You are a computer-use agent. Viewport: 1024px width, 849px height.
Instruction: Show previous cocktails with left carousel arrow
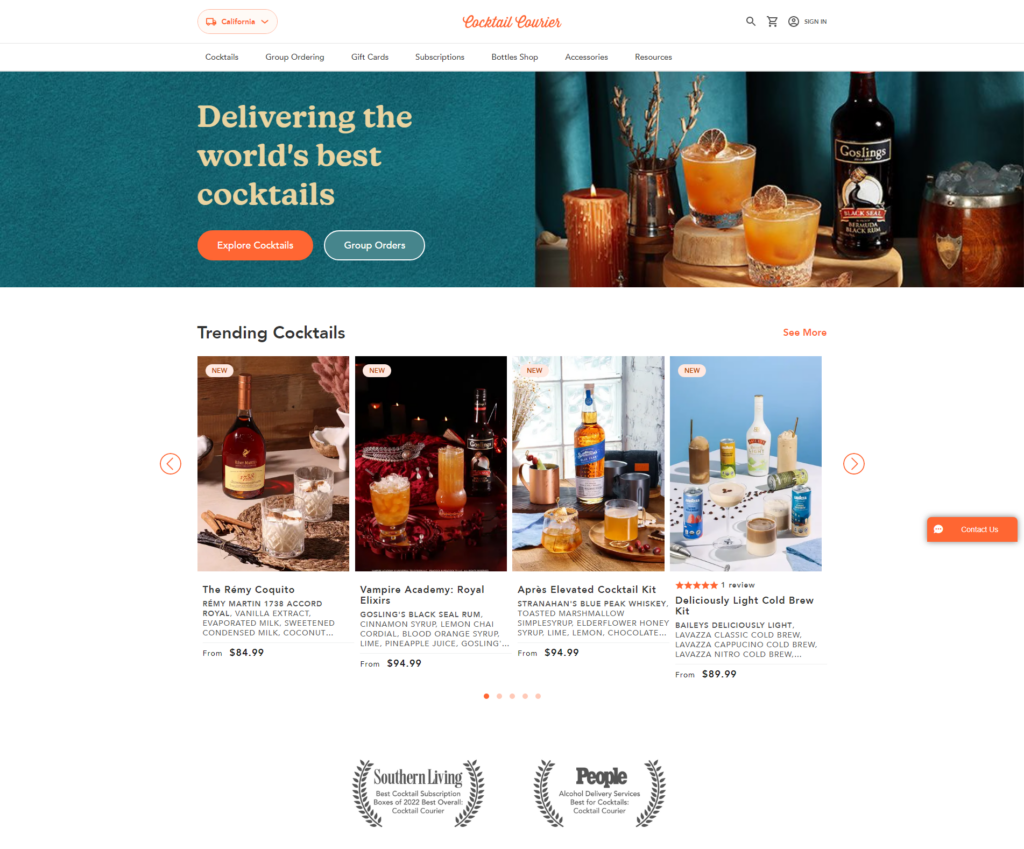tap(170, 464)
